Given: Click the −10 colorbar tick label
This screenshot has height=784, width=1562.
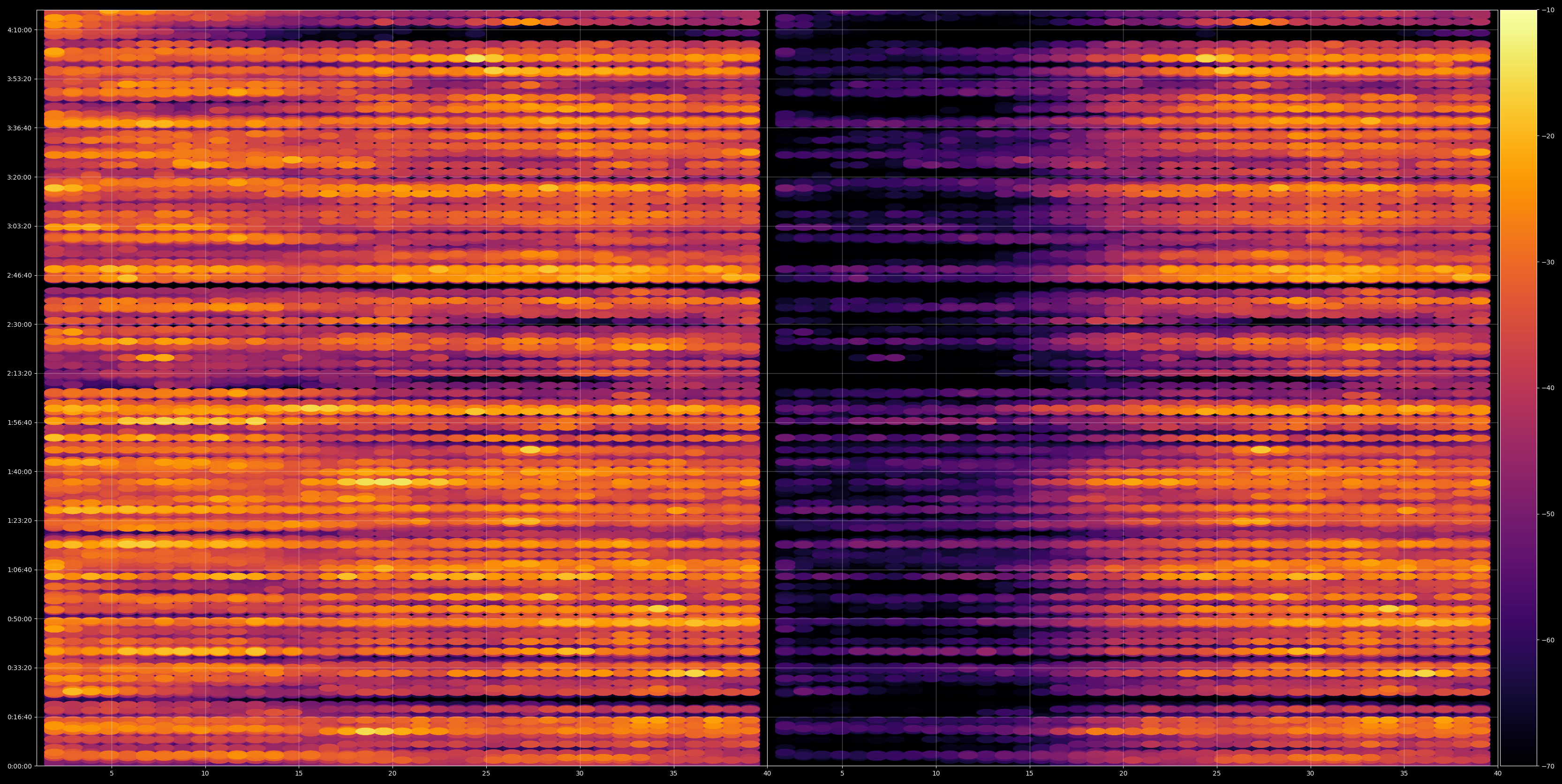Looking at the screenshot, I should tap(1548, 10).
